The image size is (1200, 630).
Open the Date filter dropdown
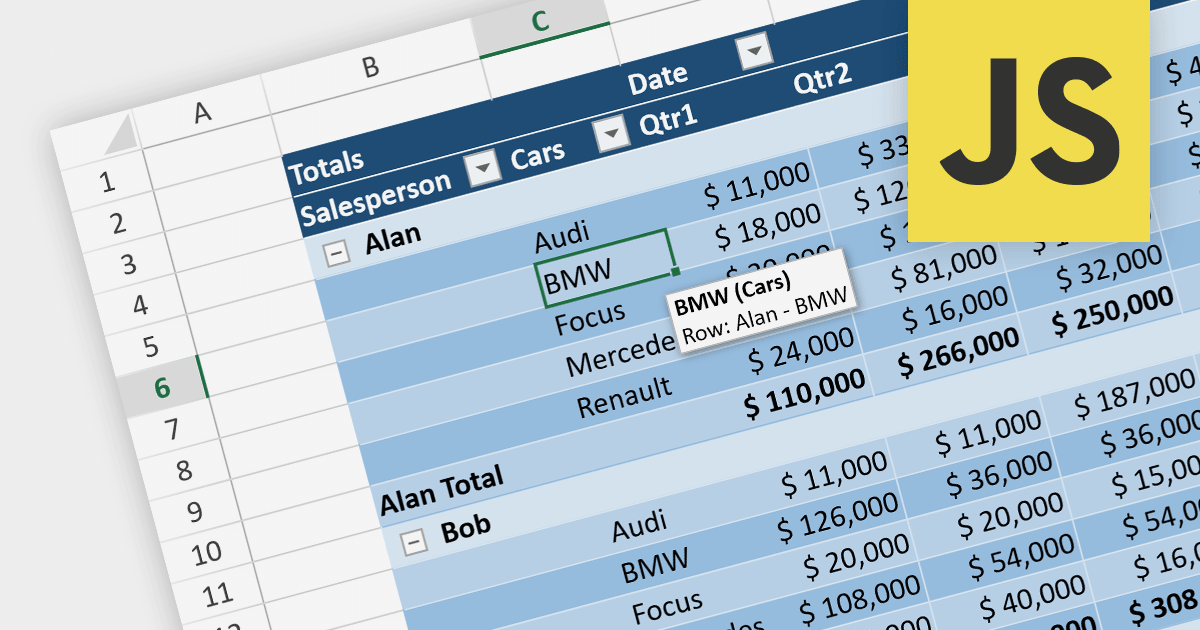753,52
